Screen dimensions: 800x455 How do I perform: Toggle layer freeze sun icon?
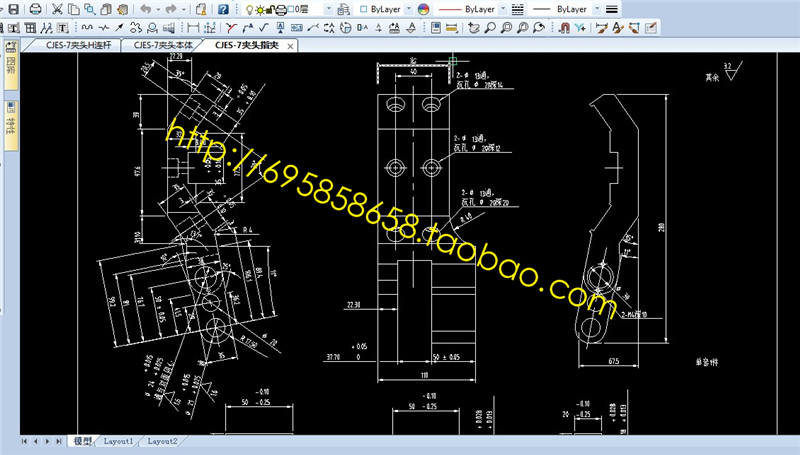(260, 9)
